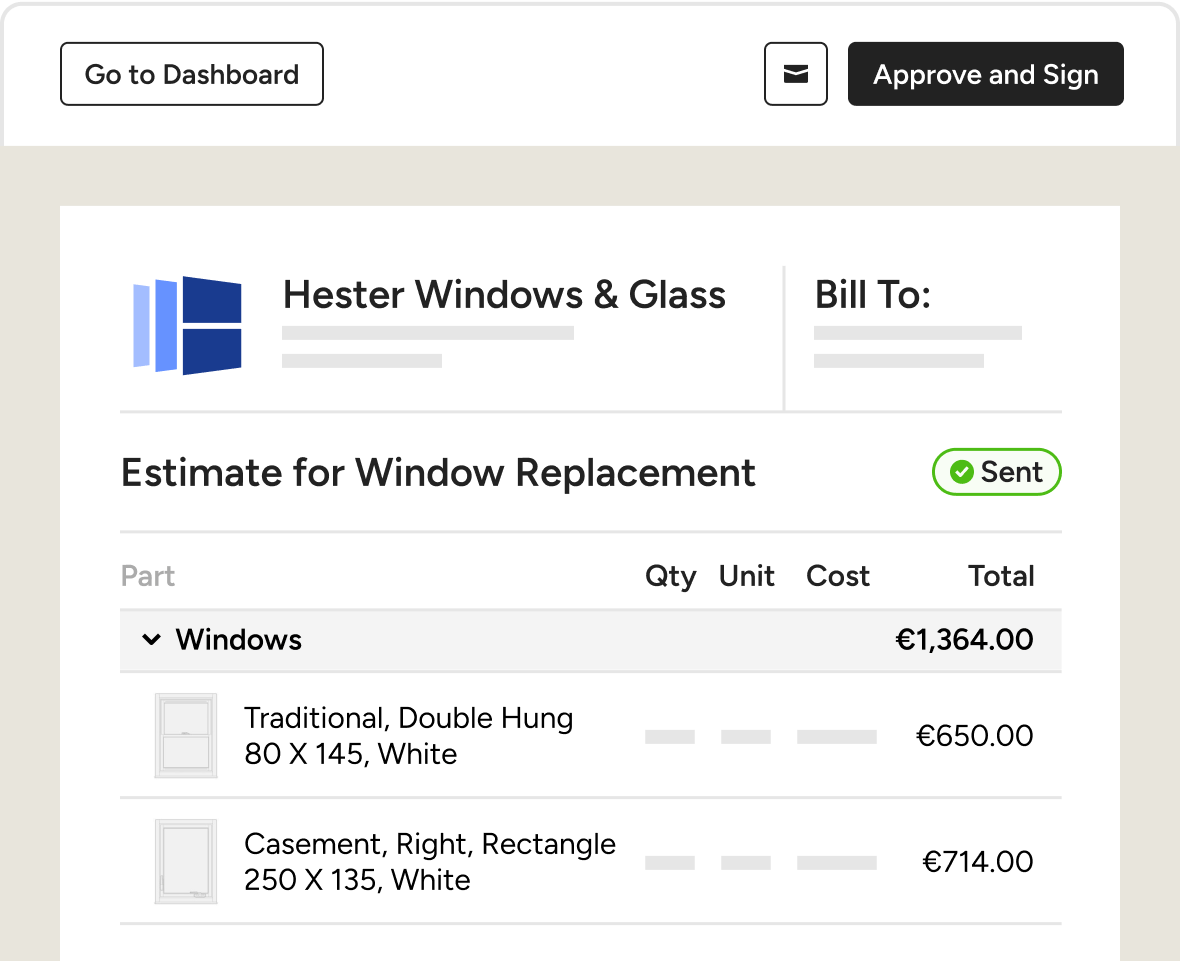Click the Bill To heading
Image resolution: width=1180 pixels, height=961 pixels.
(873, 294)
